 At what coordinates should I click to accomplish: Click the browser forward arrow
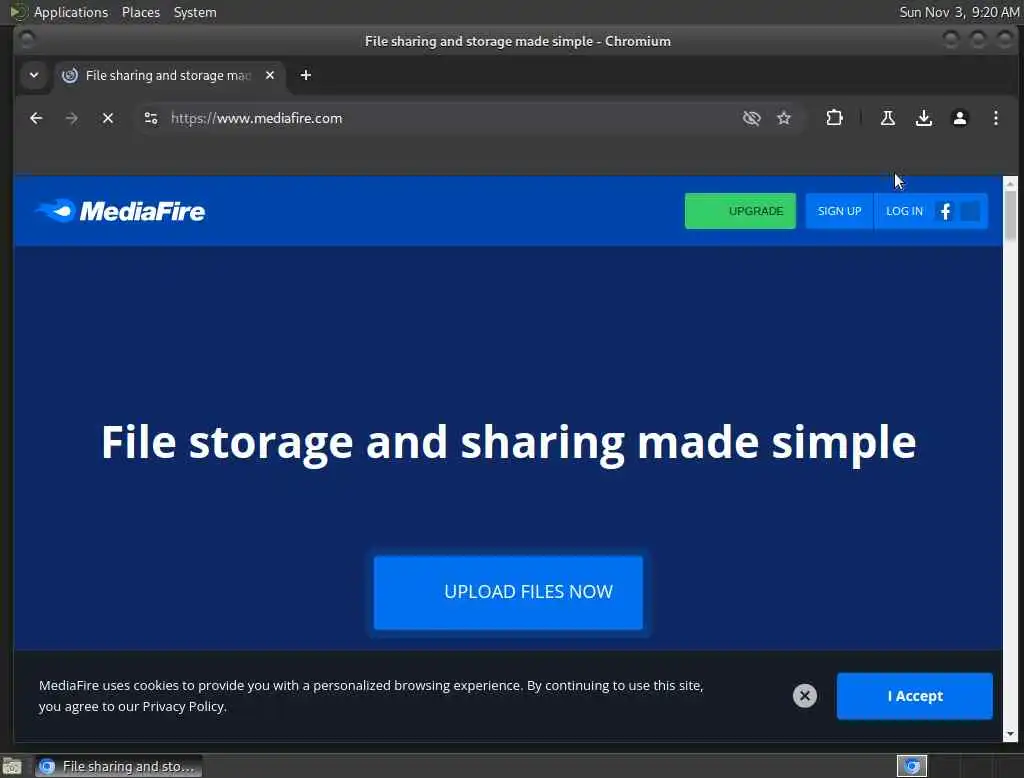(x=72, y=118)
